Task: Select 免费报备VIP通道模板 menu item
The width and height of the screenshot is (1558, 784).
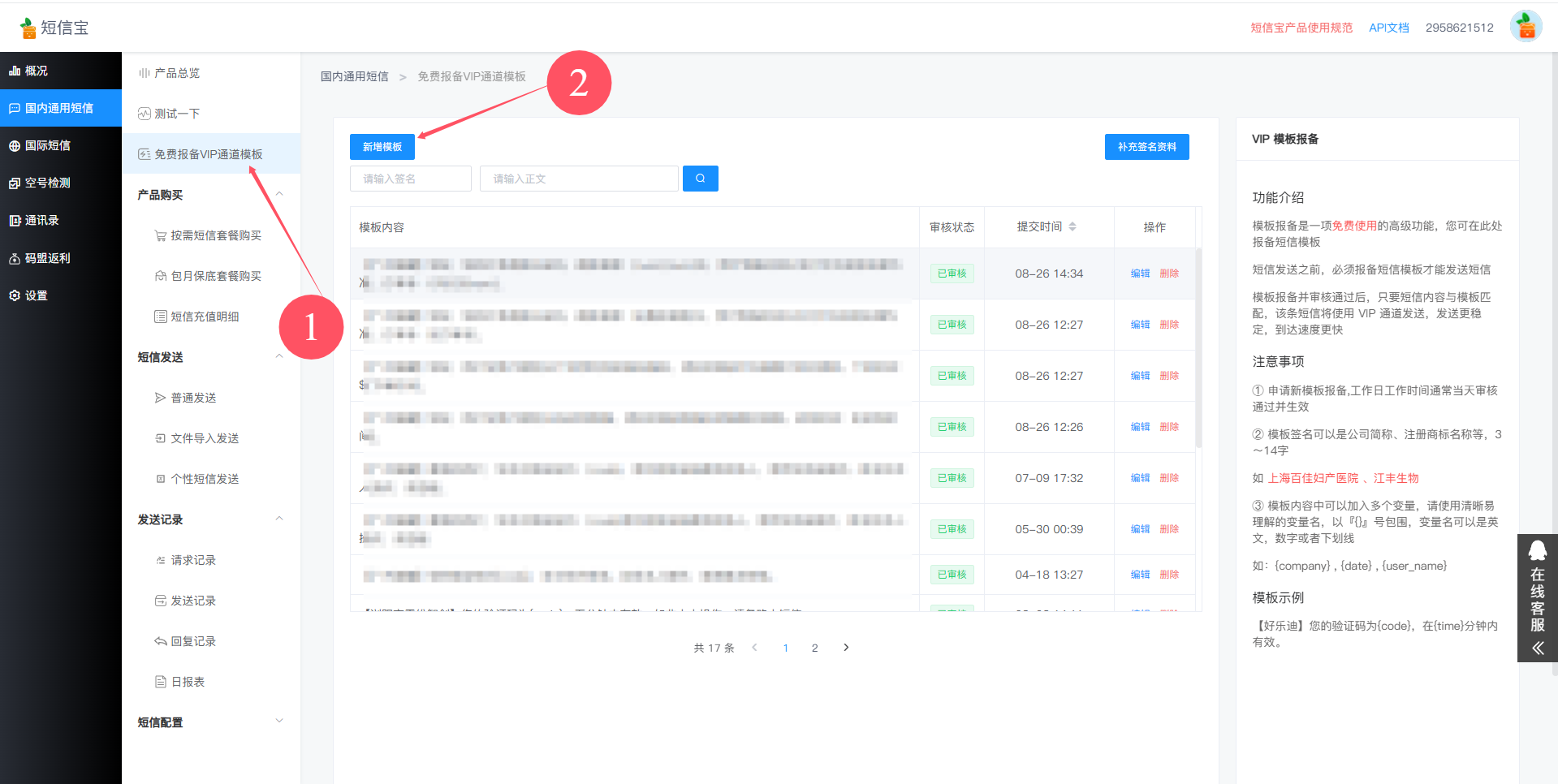Action: (211, 154)
